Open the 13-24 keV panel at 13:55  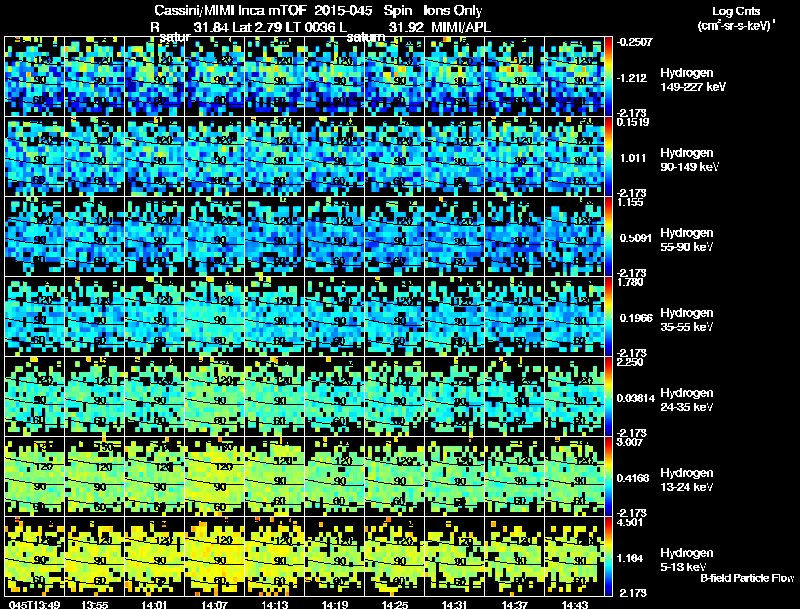click(94, 477)
